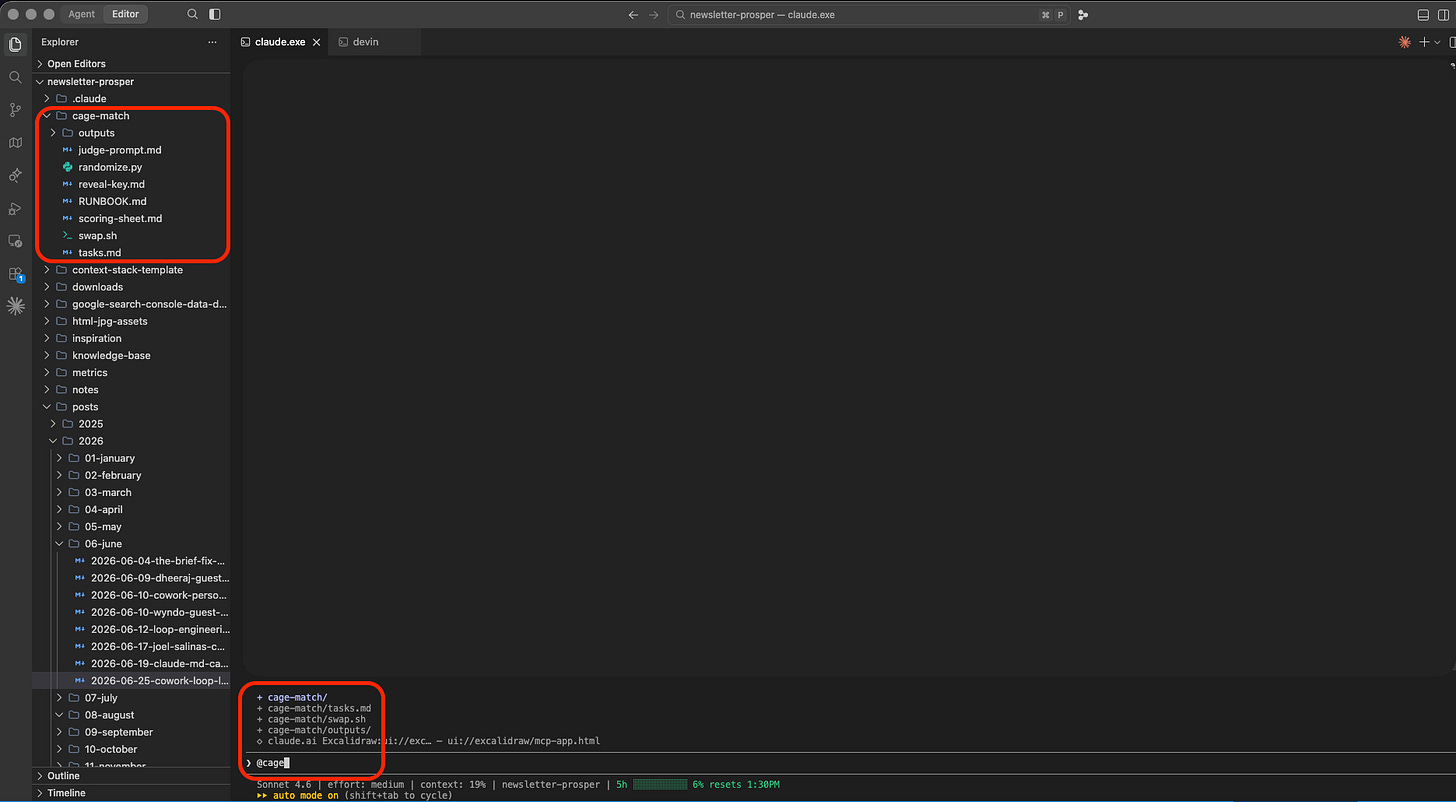The height and width of the screenshot is (802, 1456).
Task: Open the Search view in the activity bar
Action: pyautogui.click(x=15, y=77)
